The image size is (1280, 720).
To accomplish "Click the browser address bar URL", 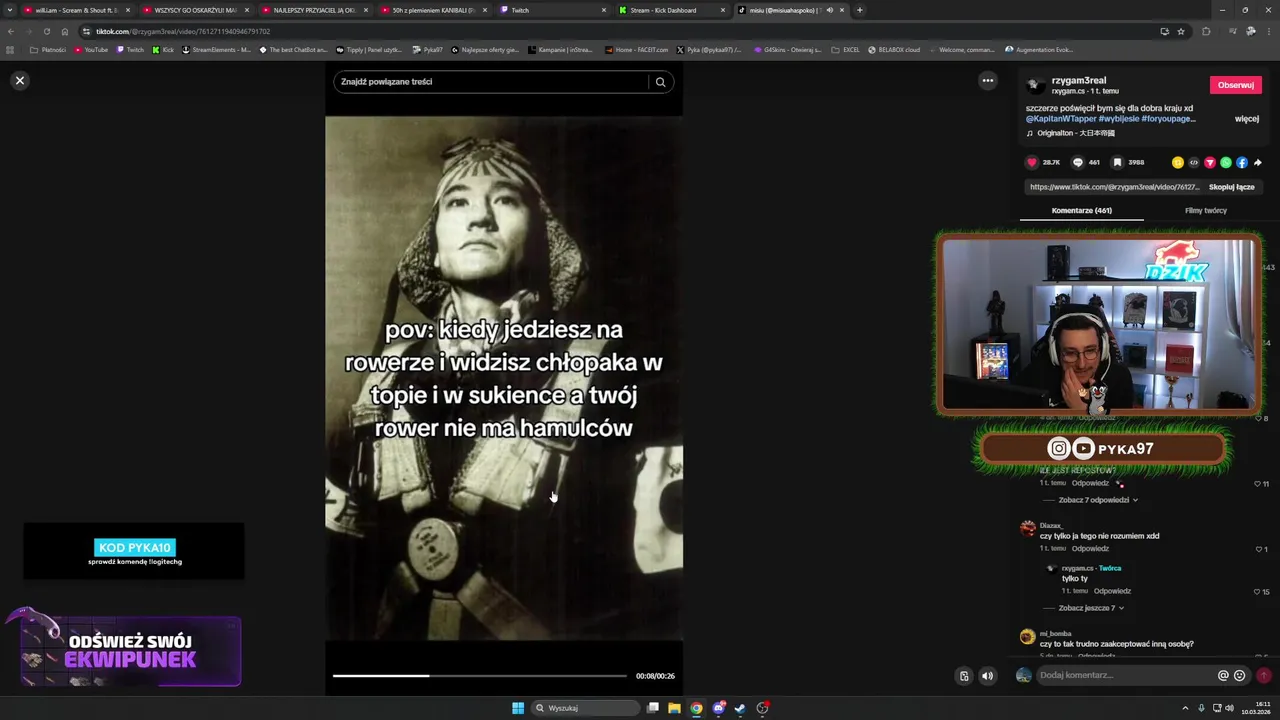I will coord(183,31).
